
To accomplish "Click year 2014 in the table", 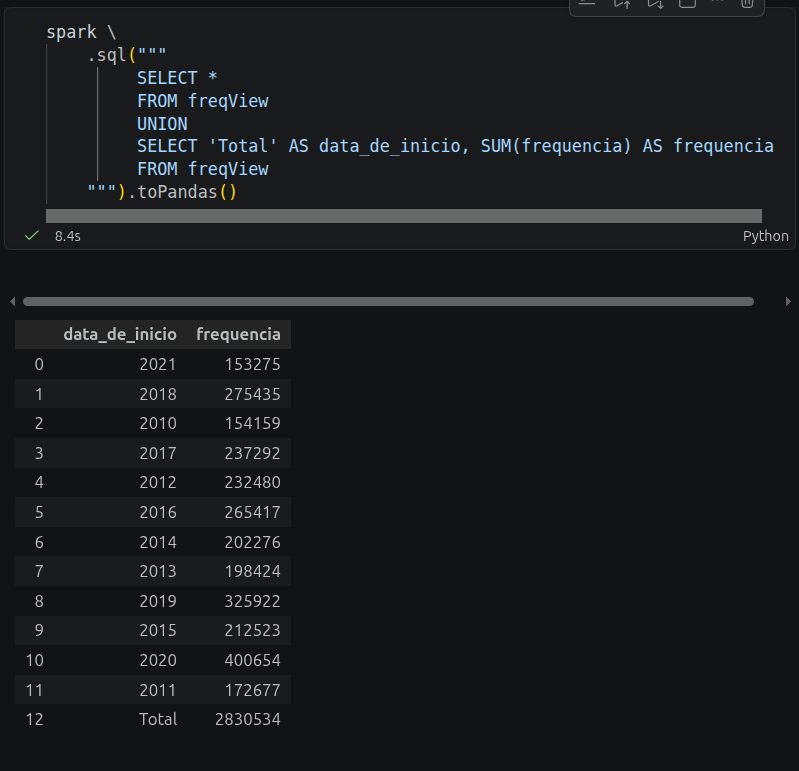I will (158, 542).
